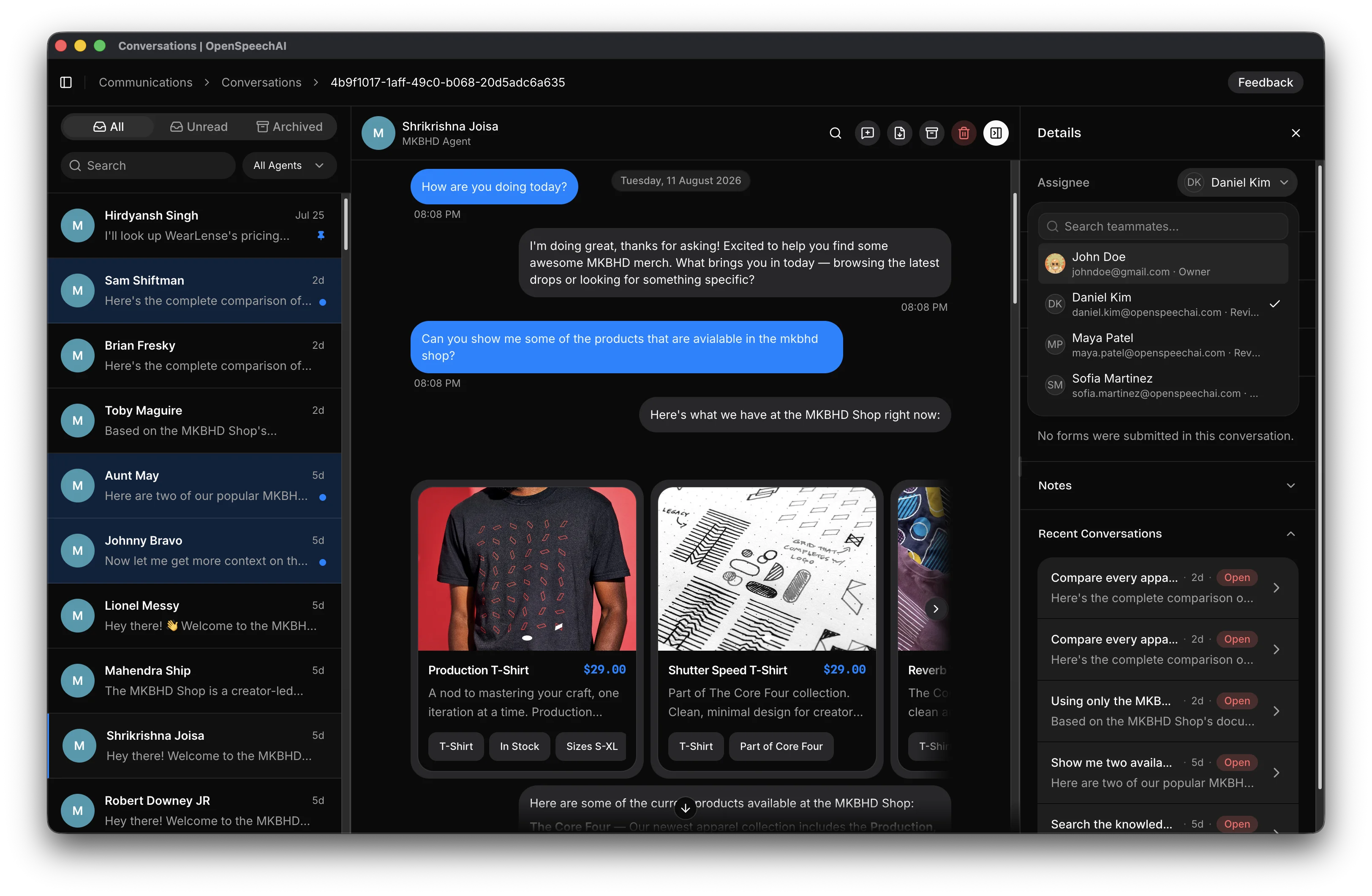This screenshot has width=1372, height=896.
Task: Open the first Compare every appa... conversation chevron
Action: coord(1276,588)
